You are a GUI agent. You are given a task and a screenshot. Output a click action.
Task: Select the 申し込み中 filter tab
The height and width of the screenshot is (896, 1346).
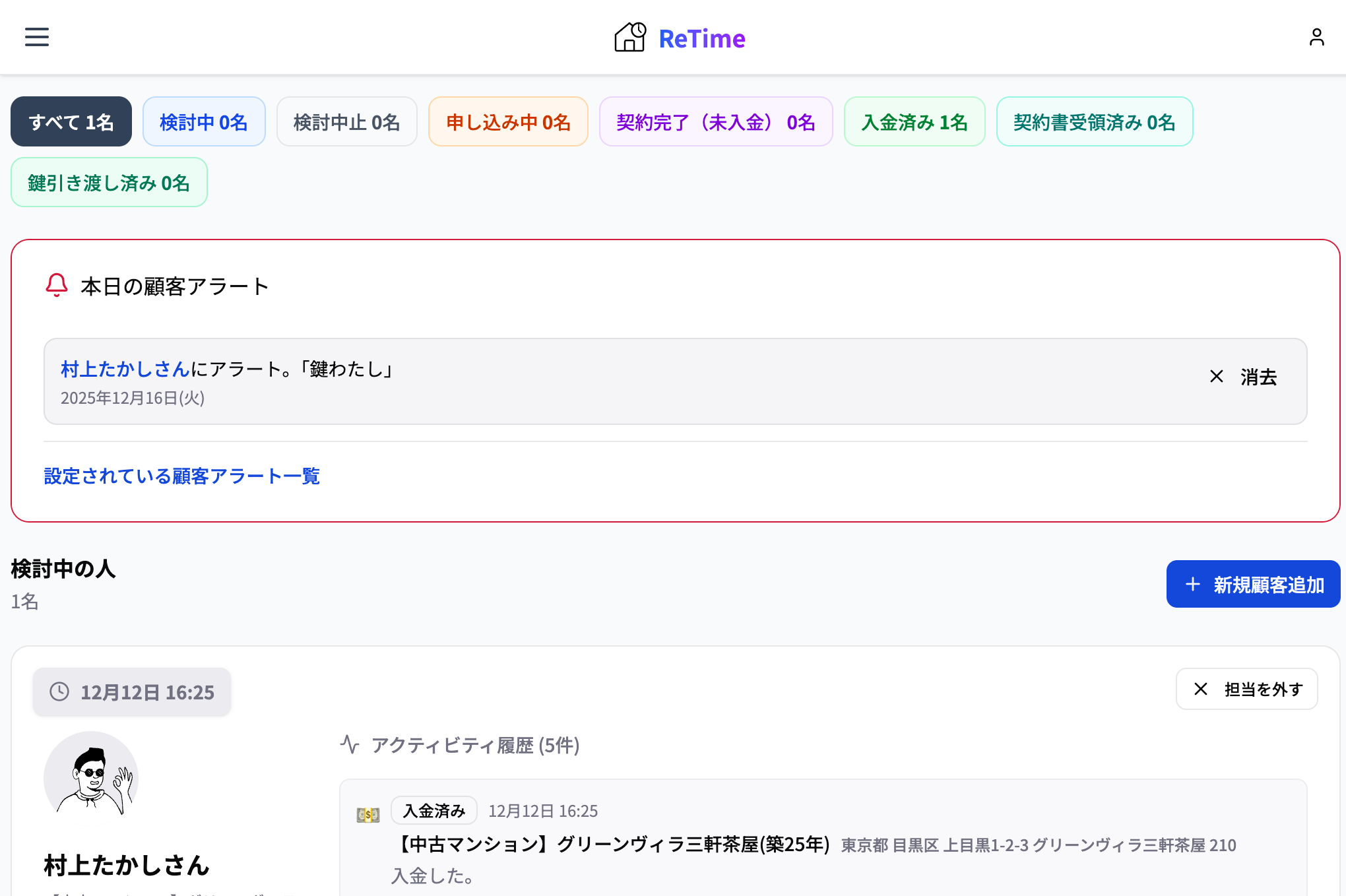point(508,121)
